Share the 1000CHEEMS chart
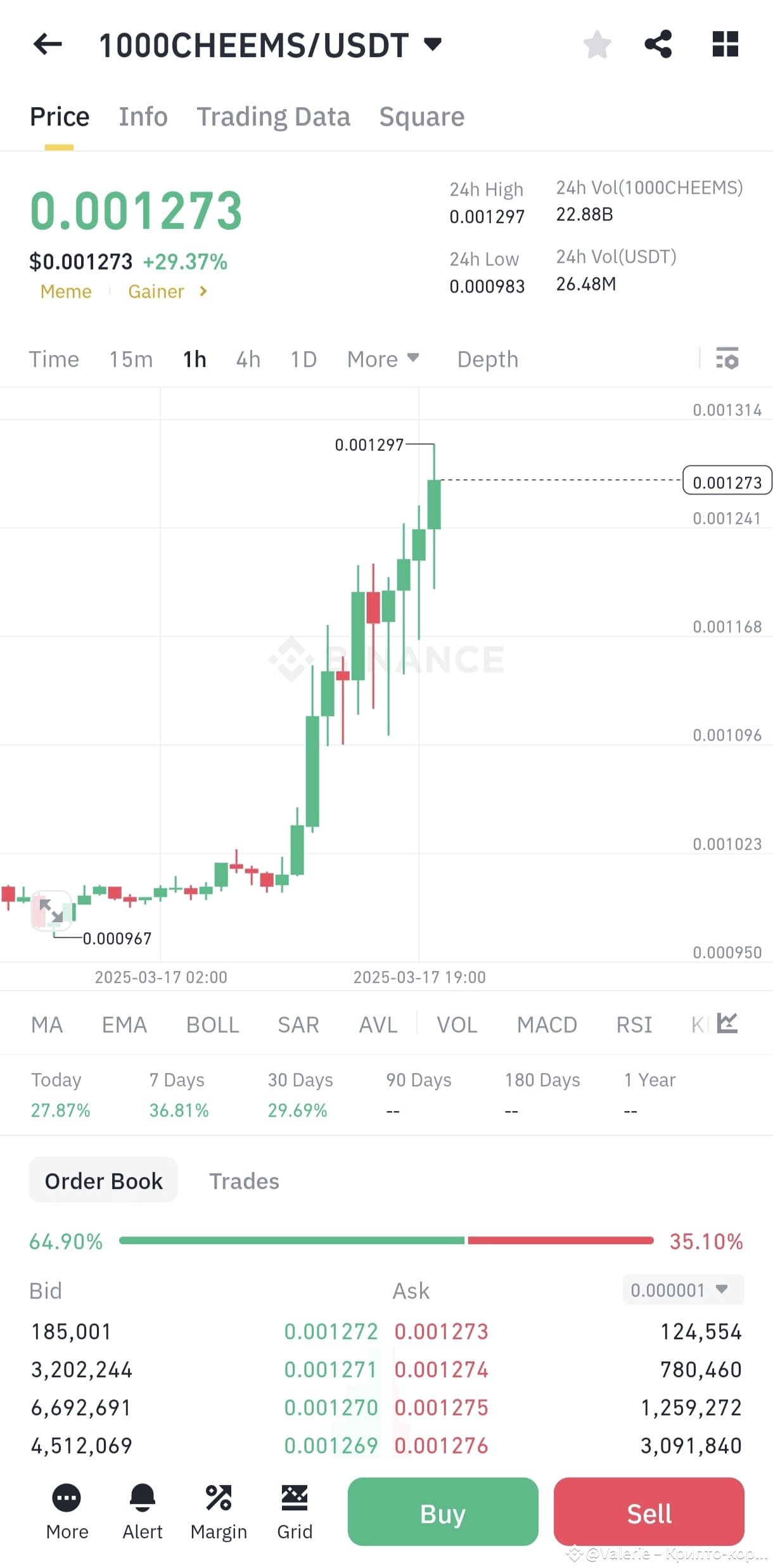 [659, 44]
